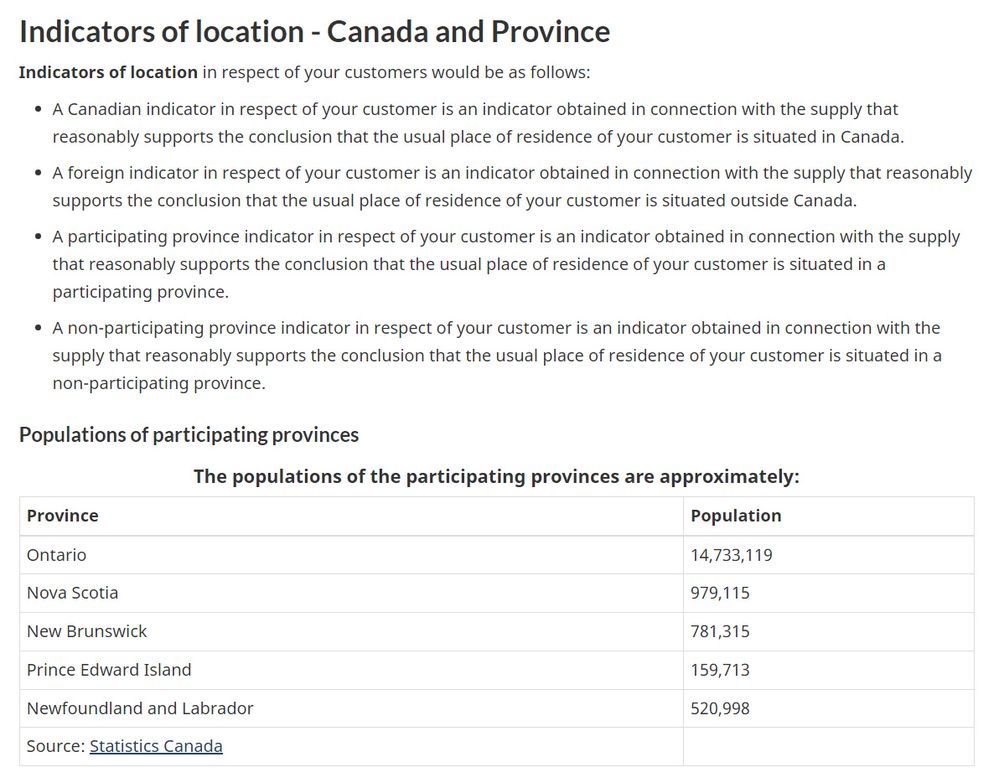
Task: Click New Brunswick's population value 781,315
Action: (x=720, y=631)
